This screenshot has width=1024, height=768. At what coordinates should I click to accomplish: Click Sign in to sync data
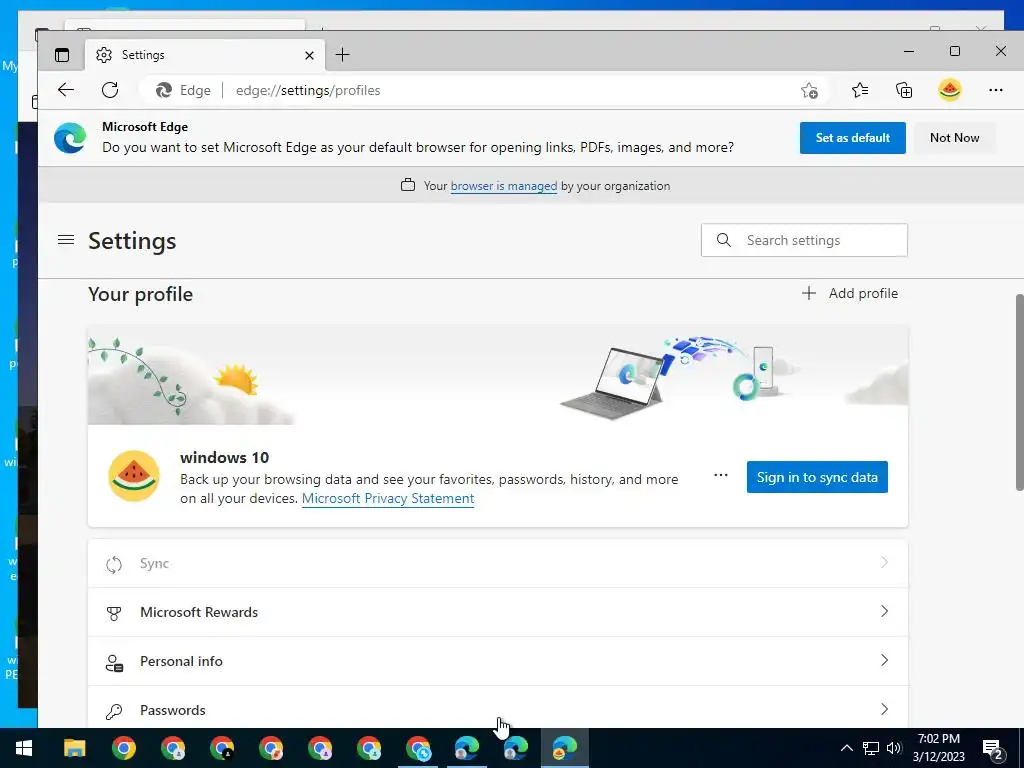pyautogui.click(x=817, y=477)
